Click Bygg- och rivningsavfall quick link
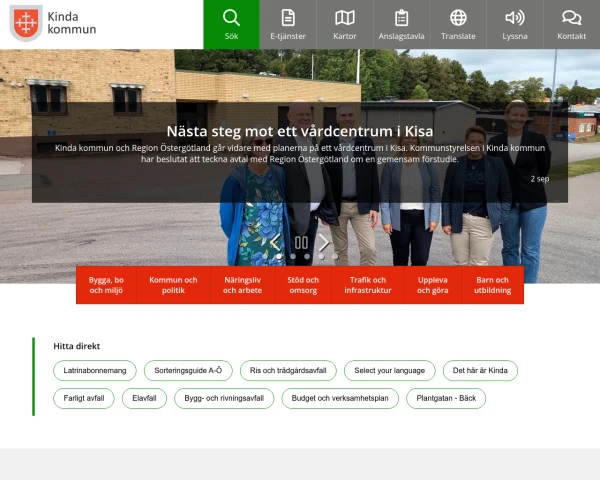Viewport: 600px width, 480px height. 224,398
